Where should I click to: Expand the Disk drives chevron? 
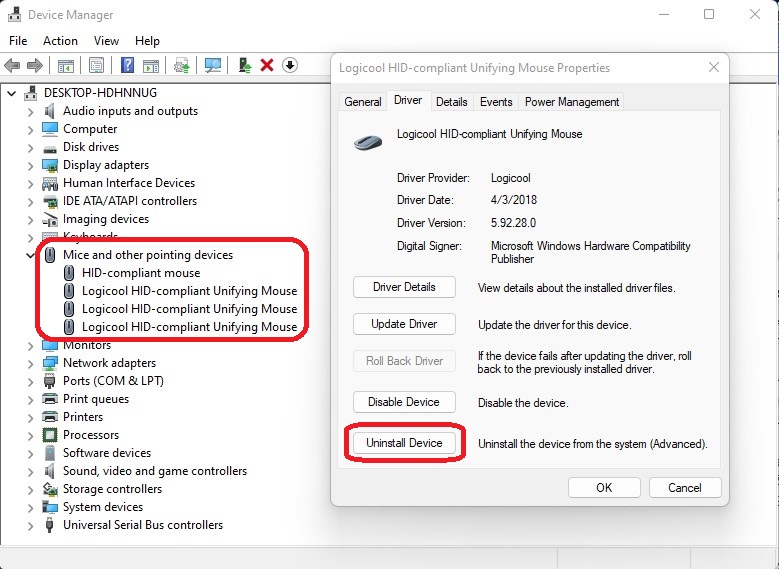tap(31, 148)
